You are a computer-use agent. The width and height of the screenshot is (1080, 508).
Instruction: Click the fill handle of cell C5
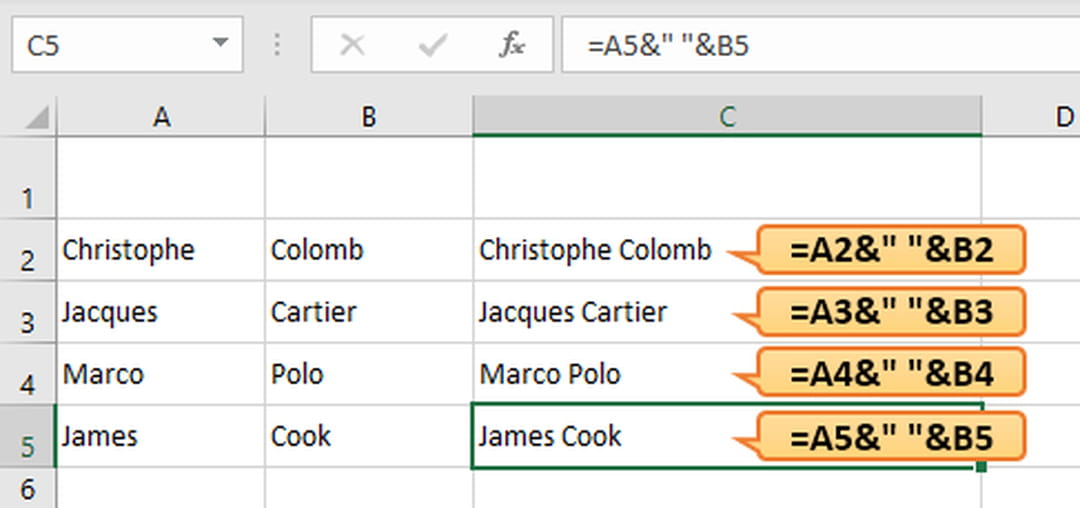982,467
